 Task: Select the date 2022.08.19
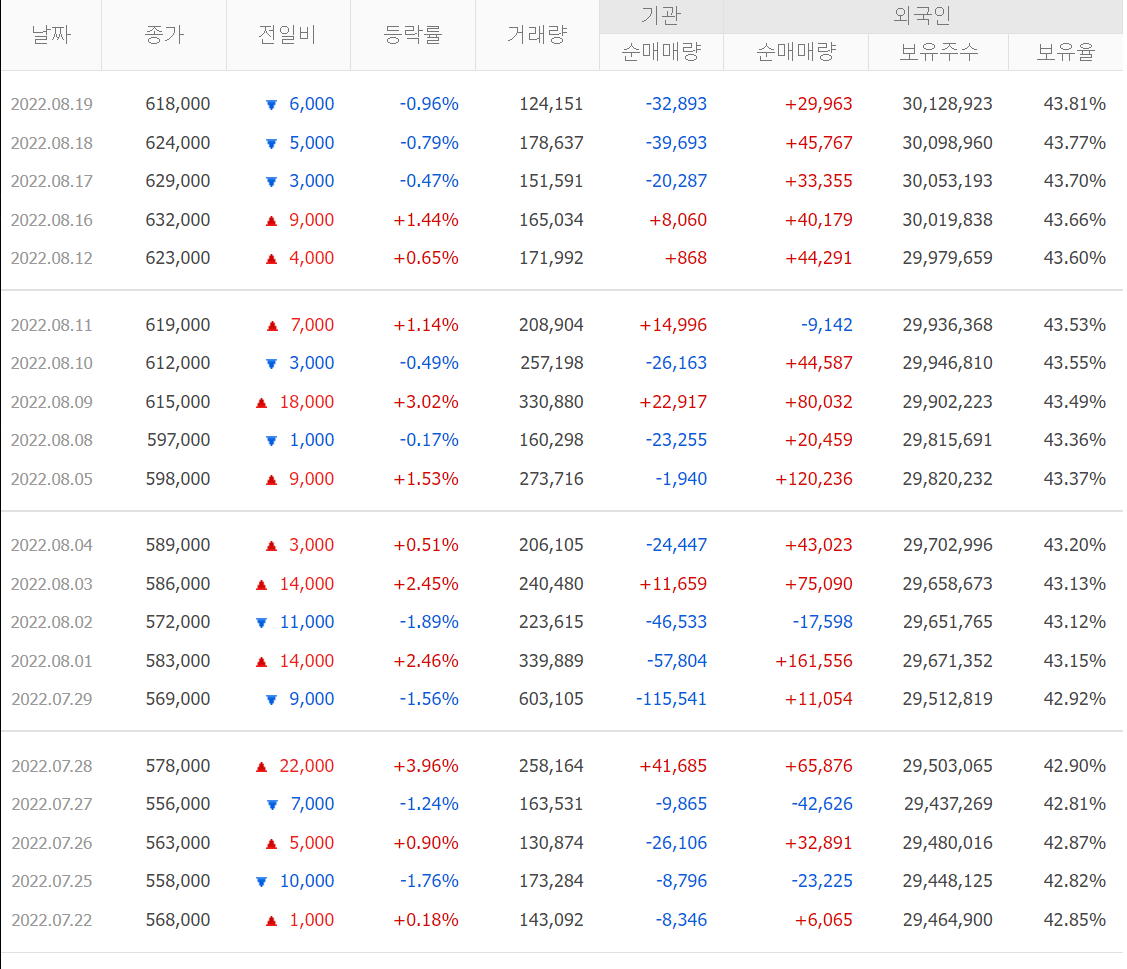[x=52, y=104]
